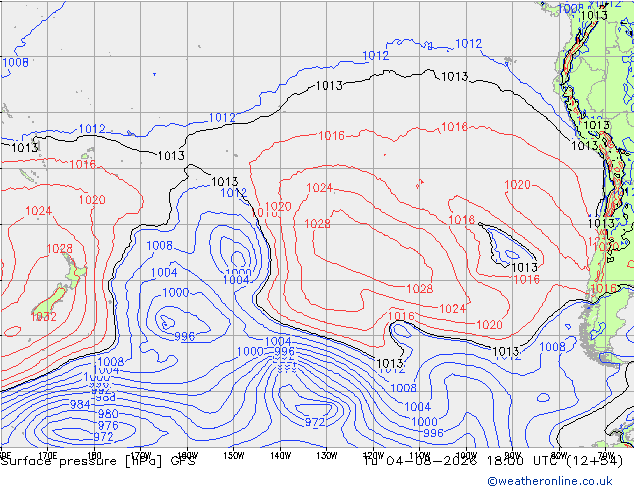Click New Zealand's North Island on the map
The image size is (634, 490).
tap(75, 272)
